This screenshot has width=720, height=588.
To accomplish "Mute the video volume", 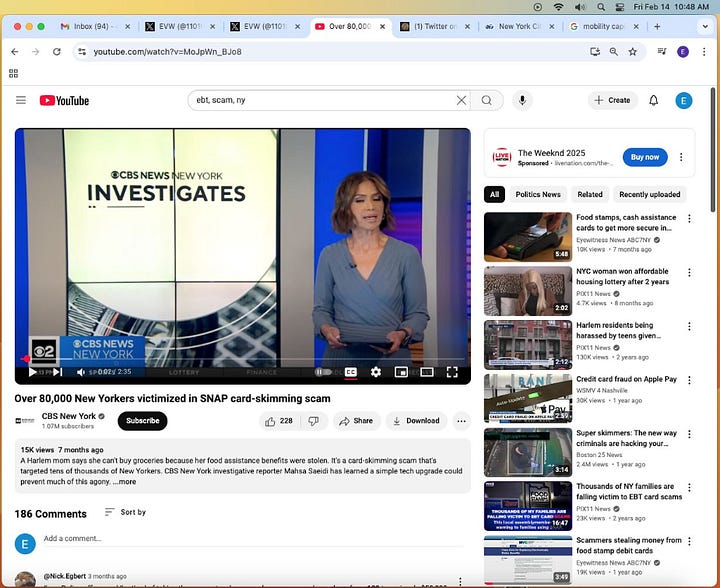I will click(81, 372).
